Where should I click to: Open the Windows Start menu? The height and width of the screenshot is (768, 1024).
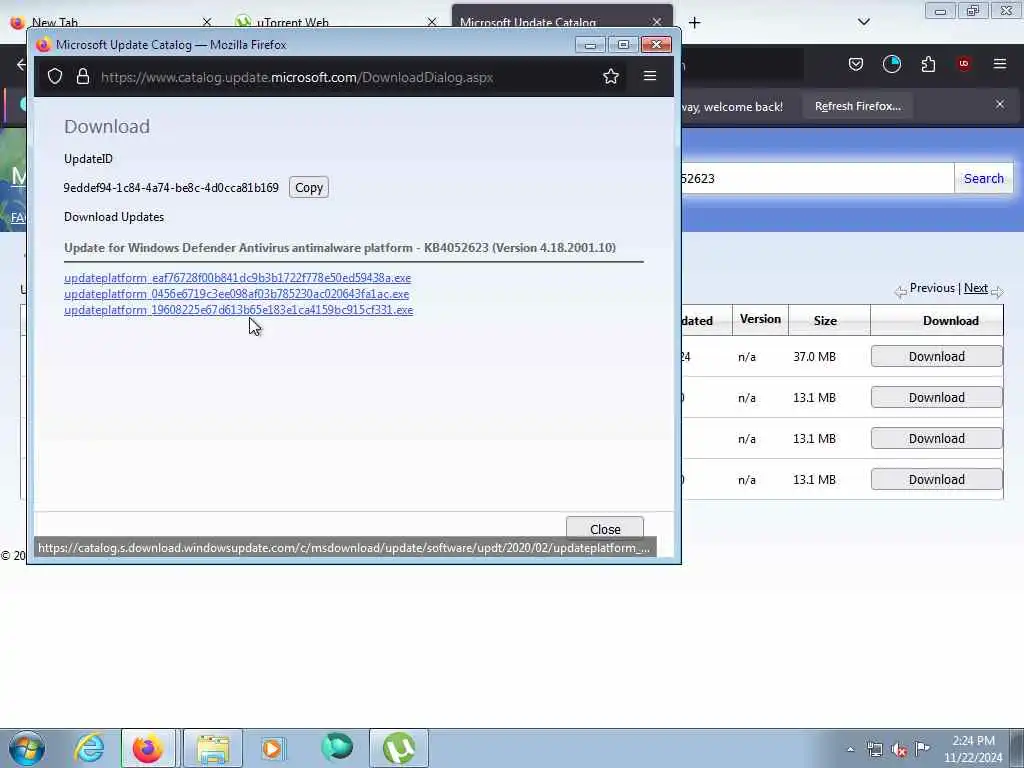pos(27,748)
